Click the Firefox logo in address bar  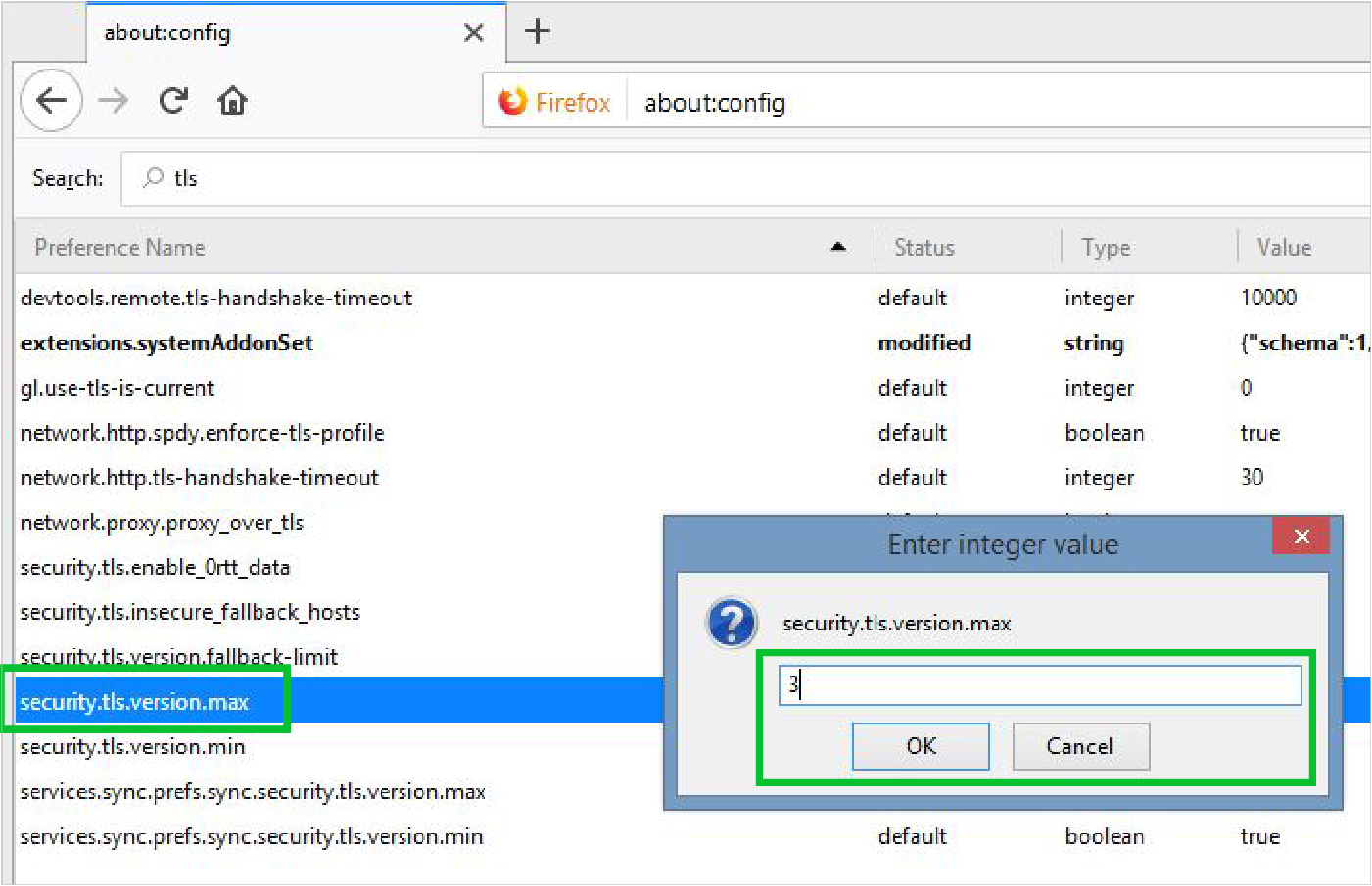click(513, 102)
